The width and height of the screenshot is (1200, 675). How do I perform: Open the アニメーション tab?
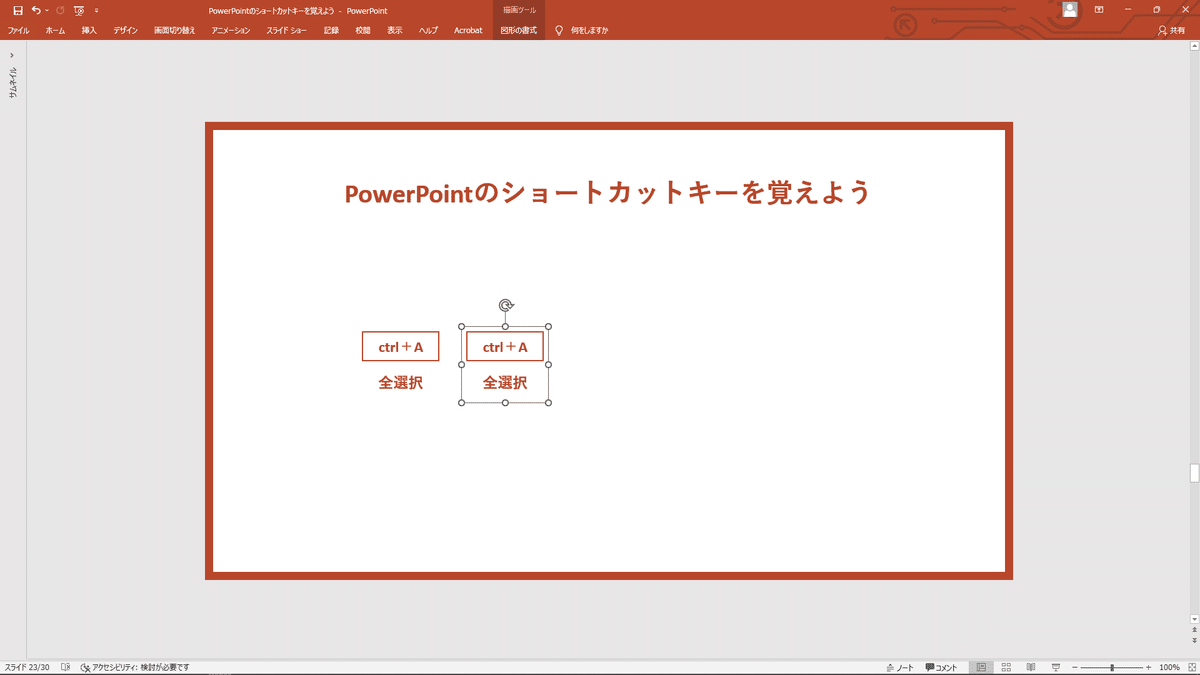[x=230, y=30]
